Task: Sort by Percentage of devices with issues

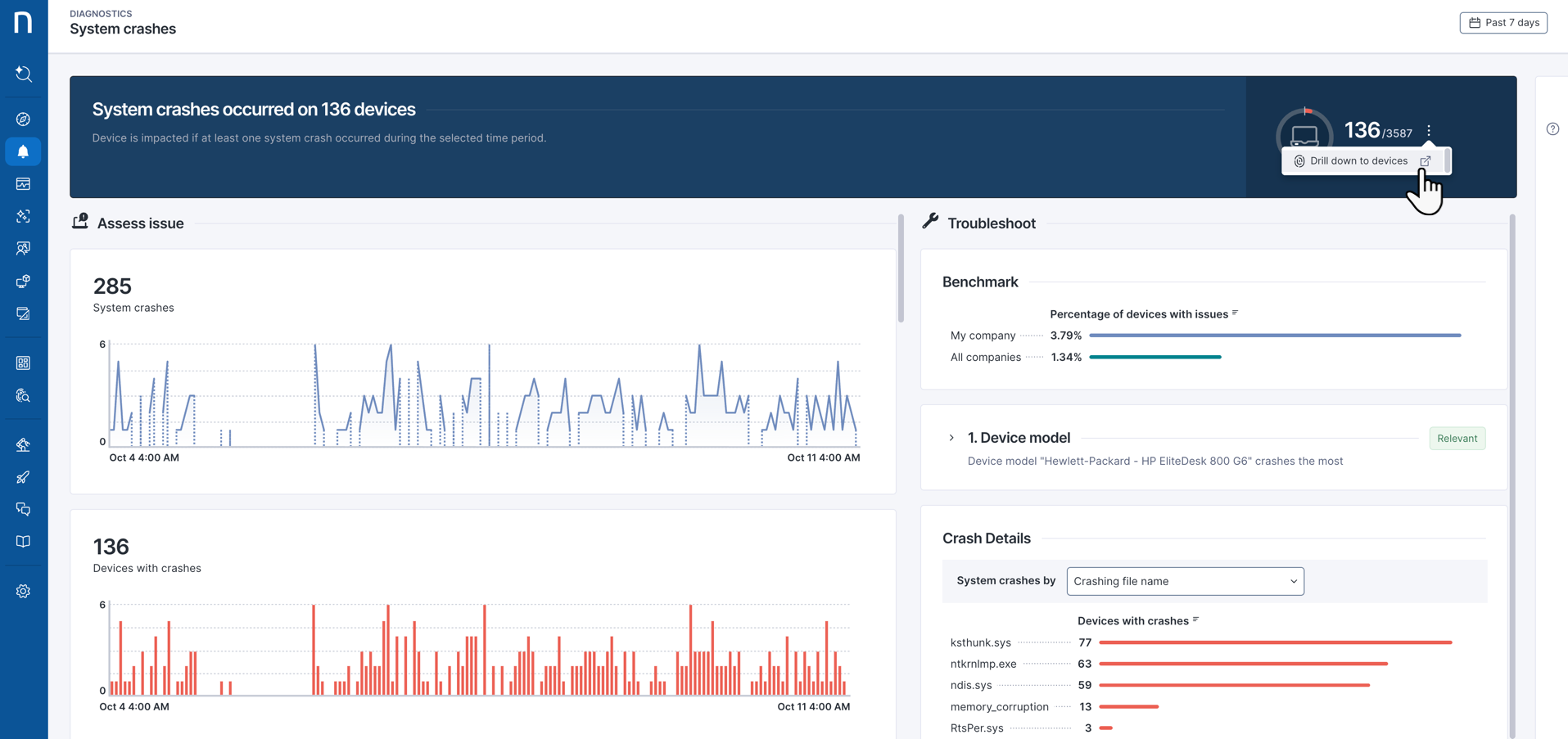Action: click(1235, 313)
